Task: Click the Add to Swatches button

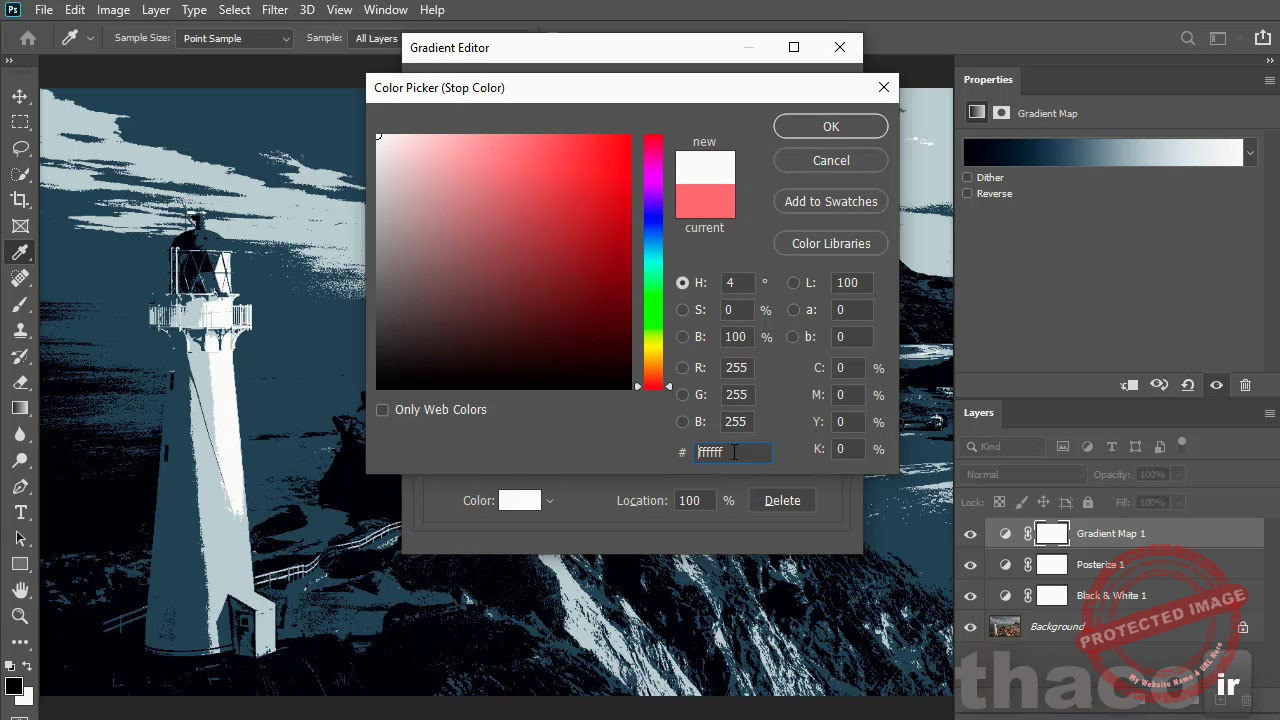Action: [830, 201]
